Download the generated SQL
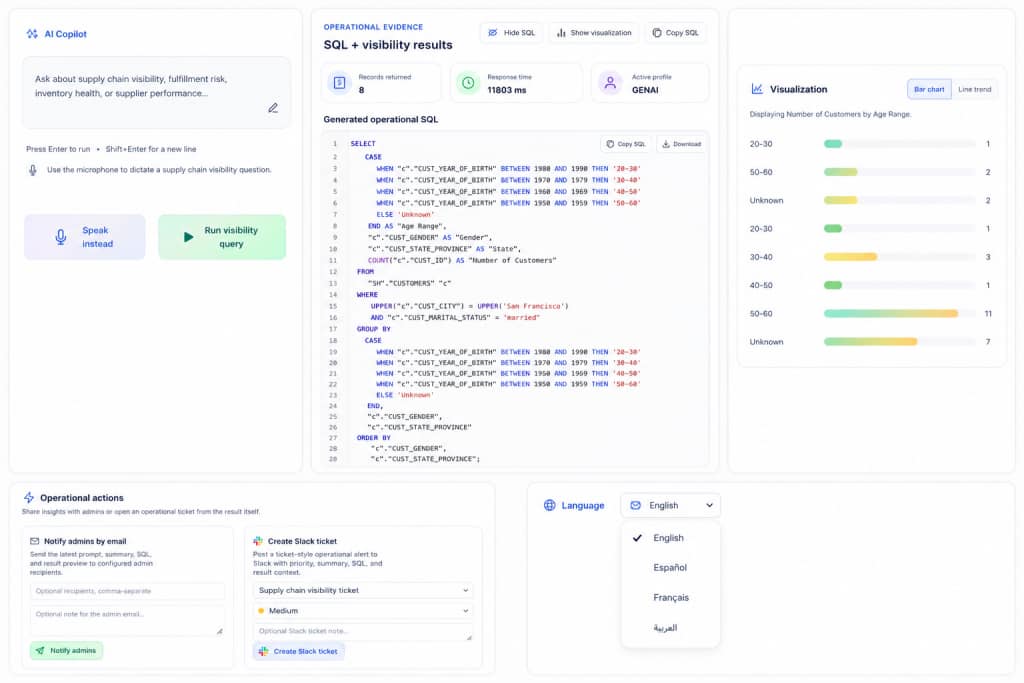Screen dimensions: 1024x683 681,144
